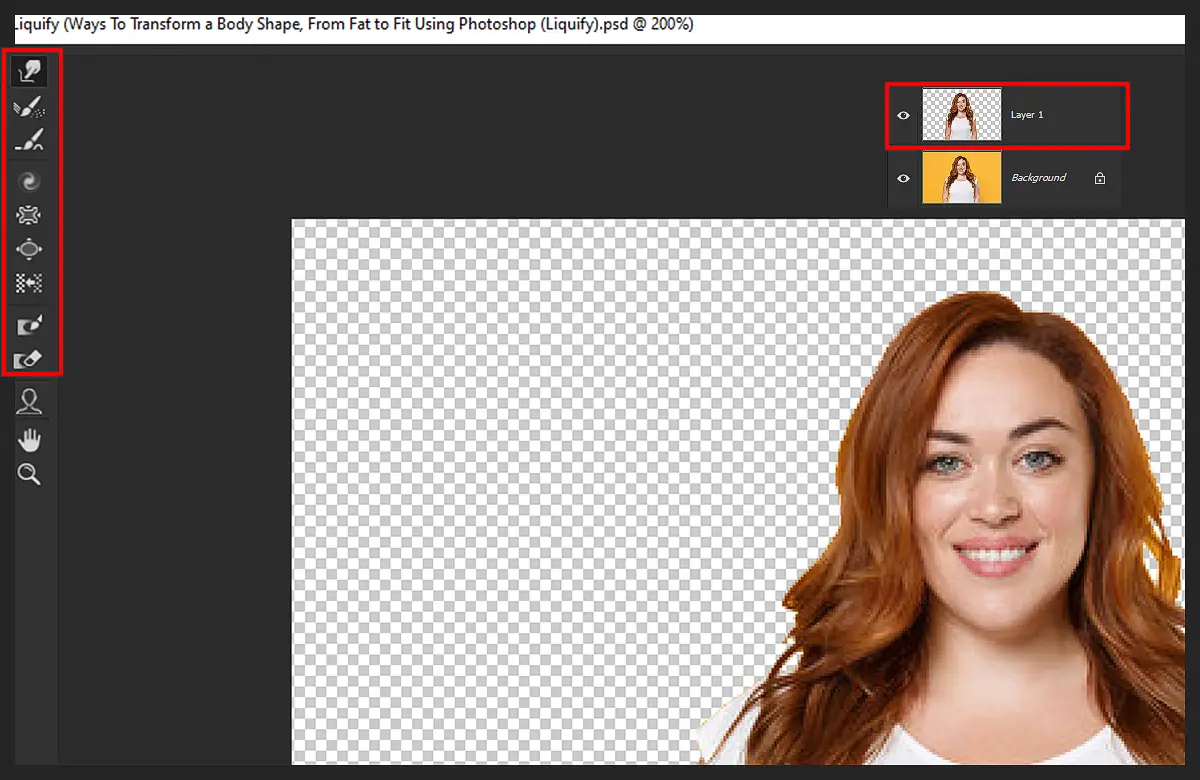This screenshot has height=780, width=1200.
Task: Choose the Smooth tool
Action: tap(30, 140)
